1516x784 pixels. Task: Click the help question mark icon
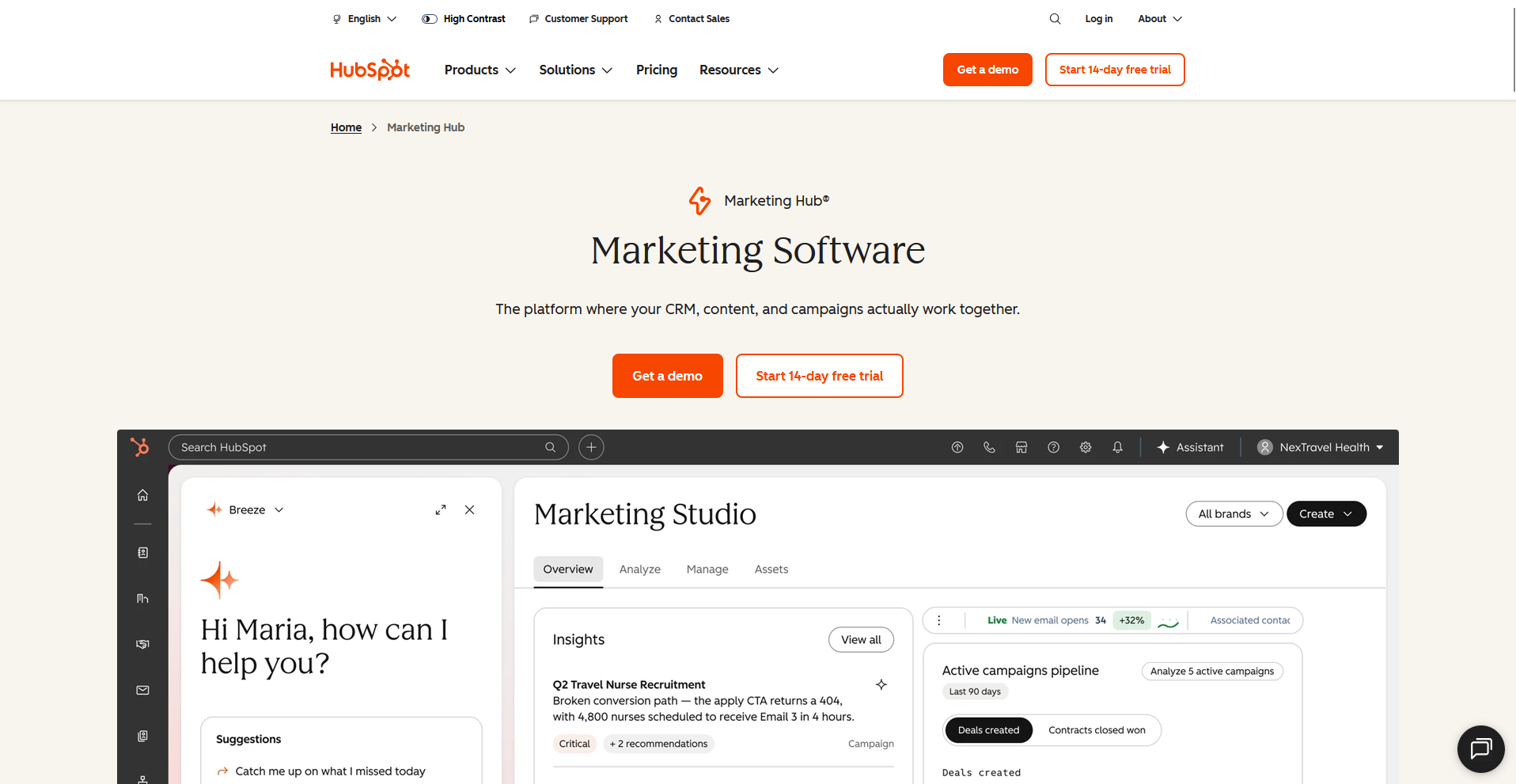(1053, 447)
